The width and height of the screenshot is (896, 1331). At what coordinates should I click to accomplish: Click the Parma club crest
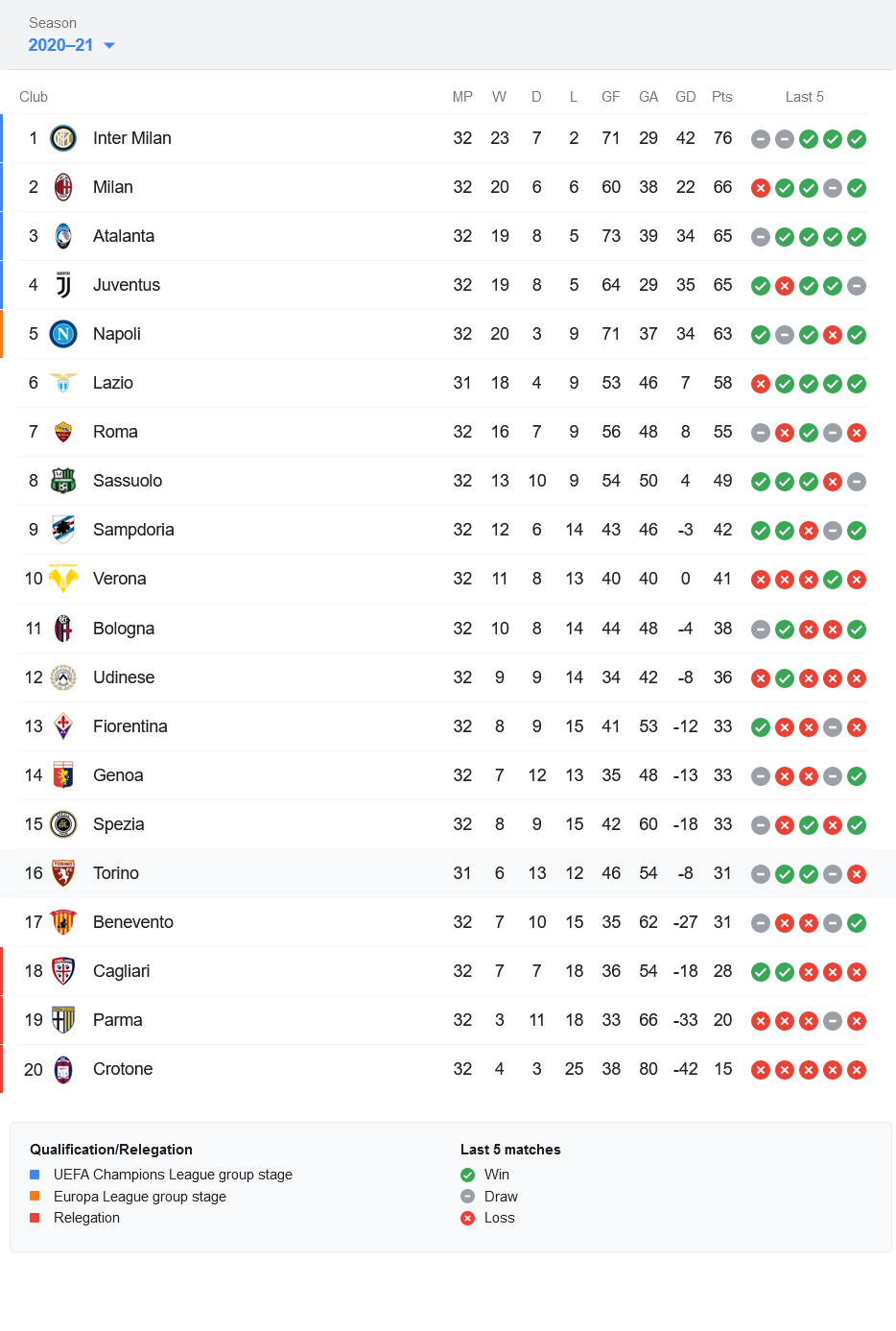pyautogui.click(x=63, y=1020)
